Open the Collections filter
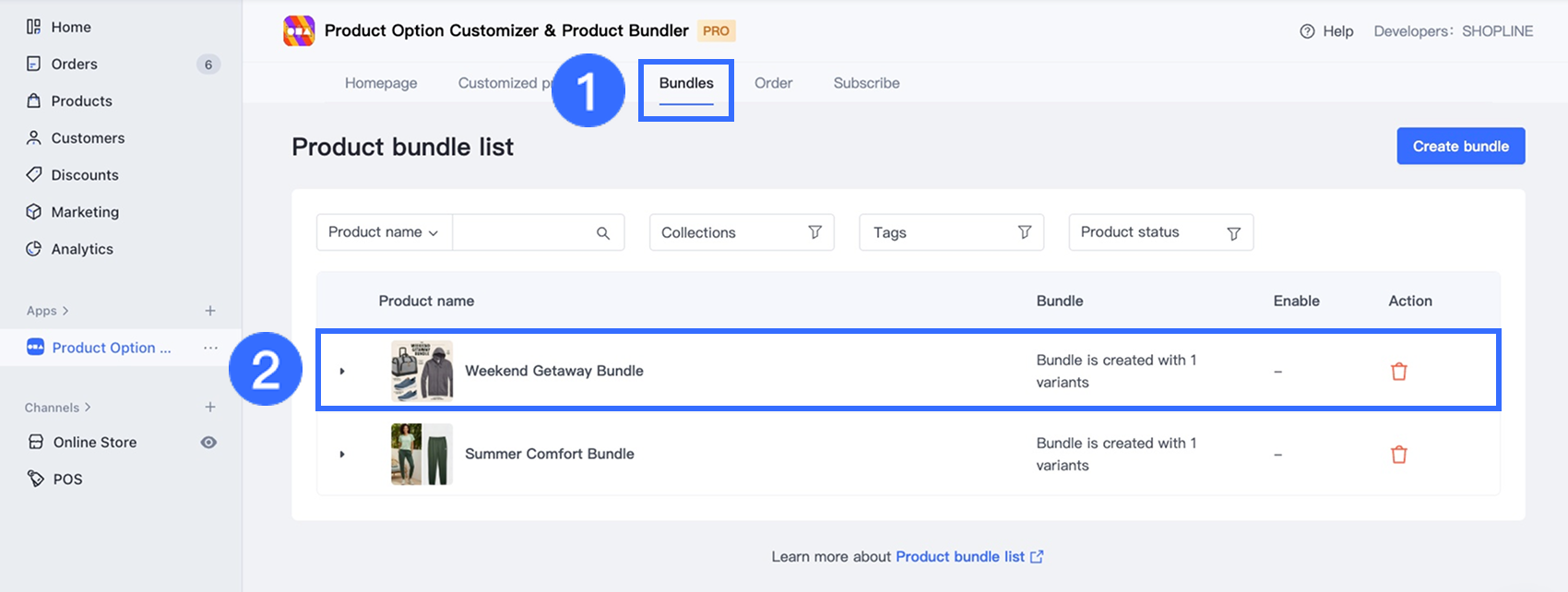The width and height of the screenshot is (1568, 592). pos(742,232)
